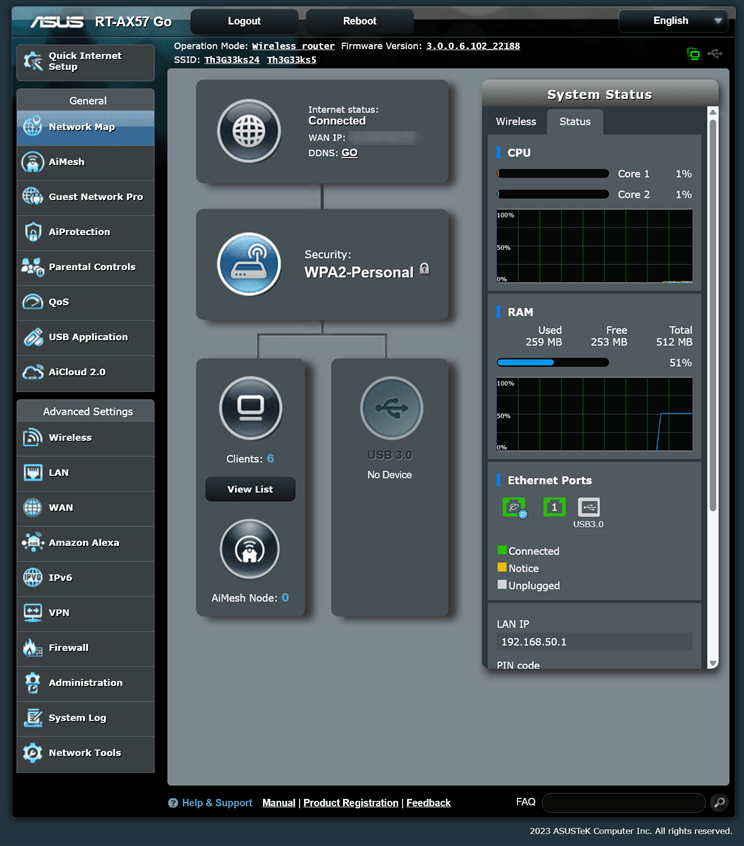
Task: Open Quick Internet Setup
Action: (86, 62)
